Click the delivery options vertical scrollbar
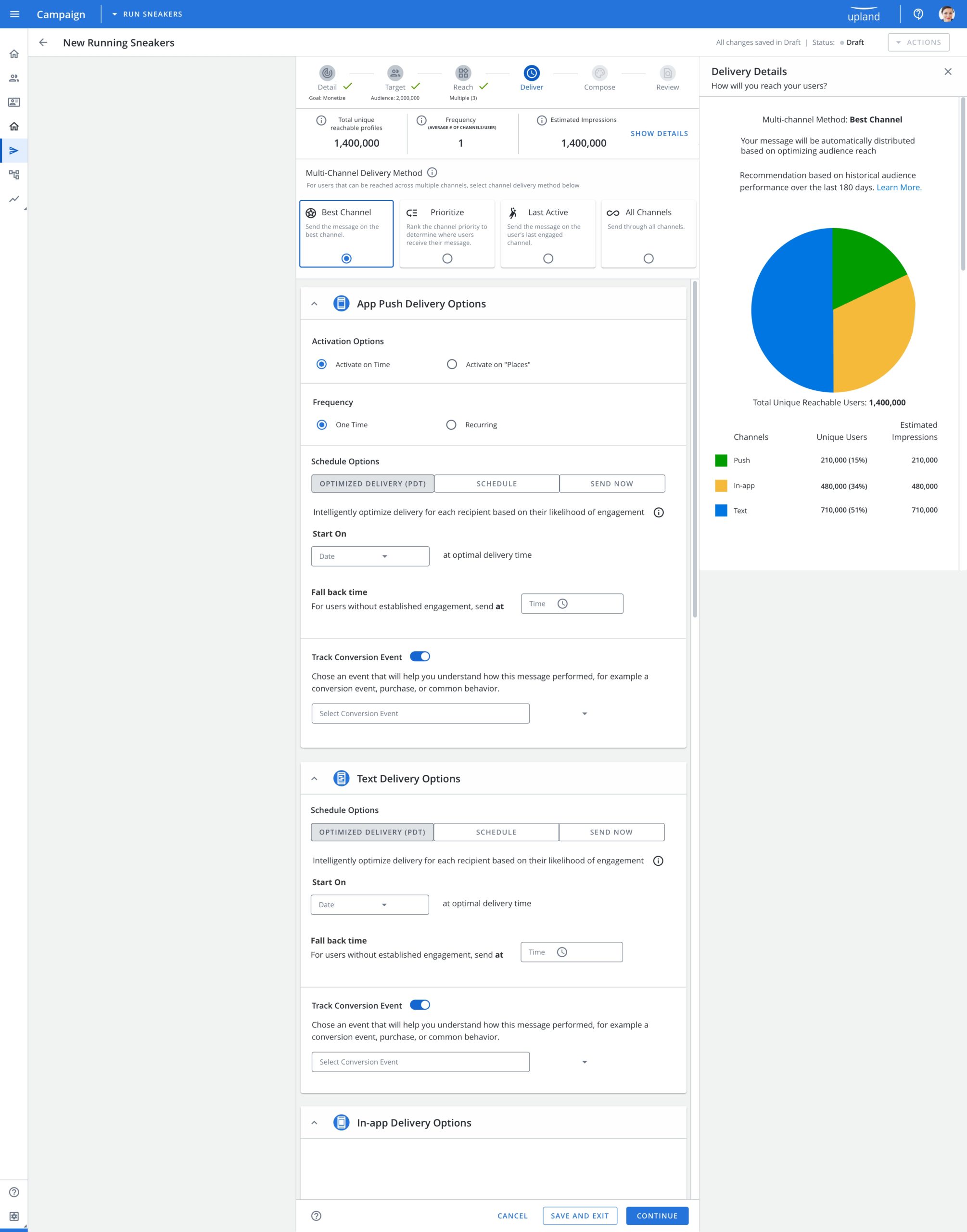This screenshot has width=967, height=1232. 695,449
